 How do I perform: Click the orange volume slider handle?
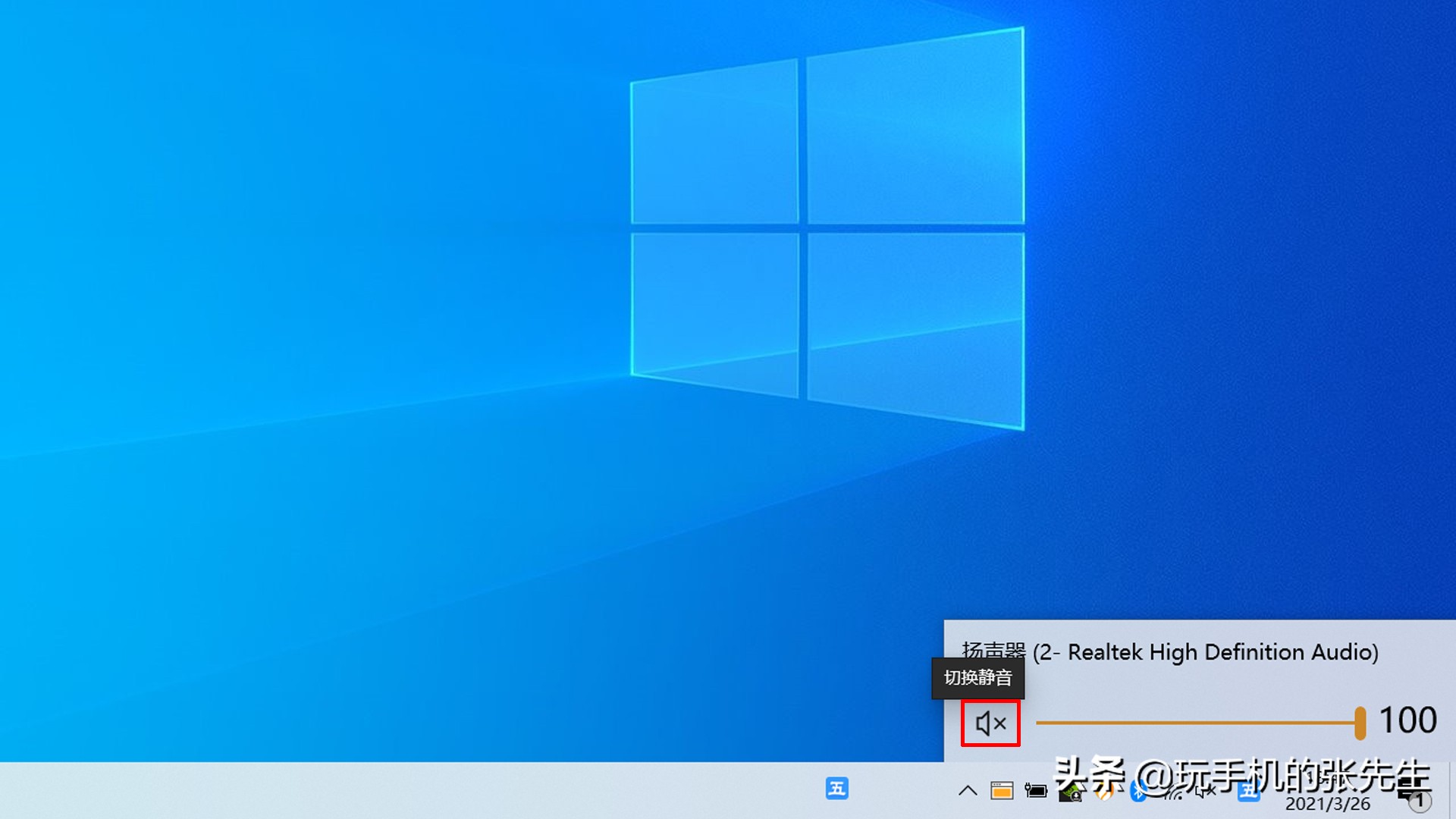click(x=1360, y=723)
